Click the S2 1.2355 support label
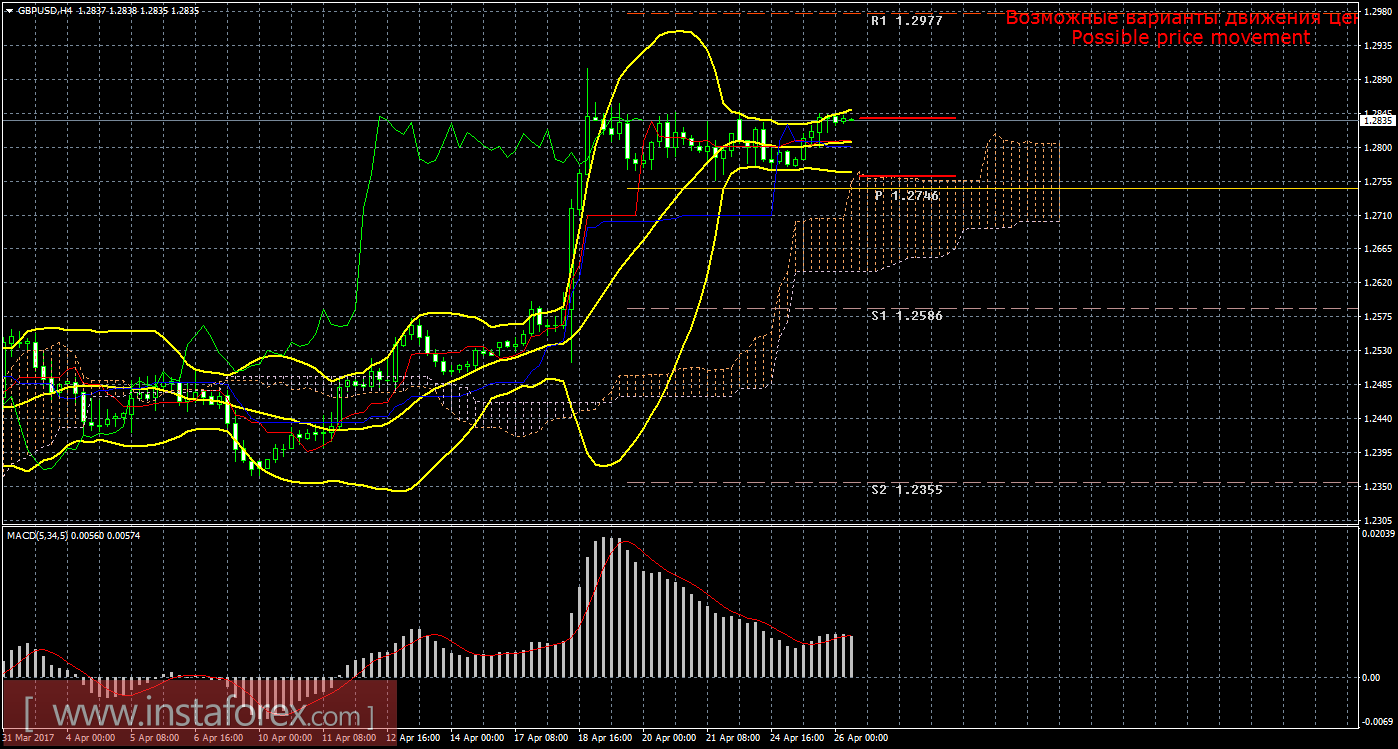1398x749 pixels. (x=906, y=490)
